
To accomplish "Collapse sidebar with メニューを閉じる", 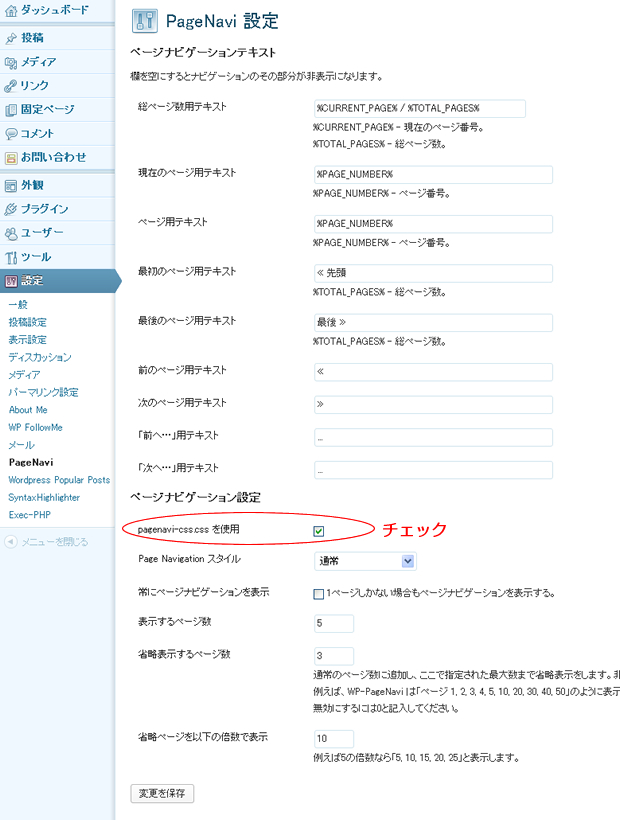I will tap(48, 542).
